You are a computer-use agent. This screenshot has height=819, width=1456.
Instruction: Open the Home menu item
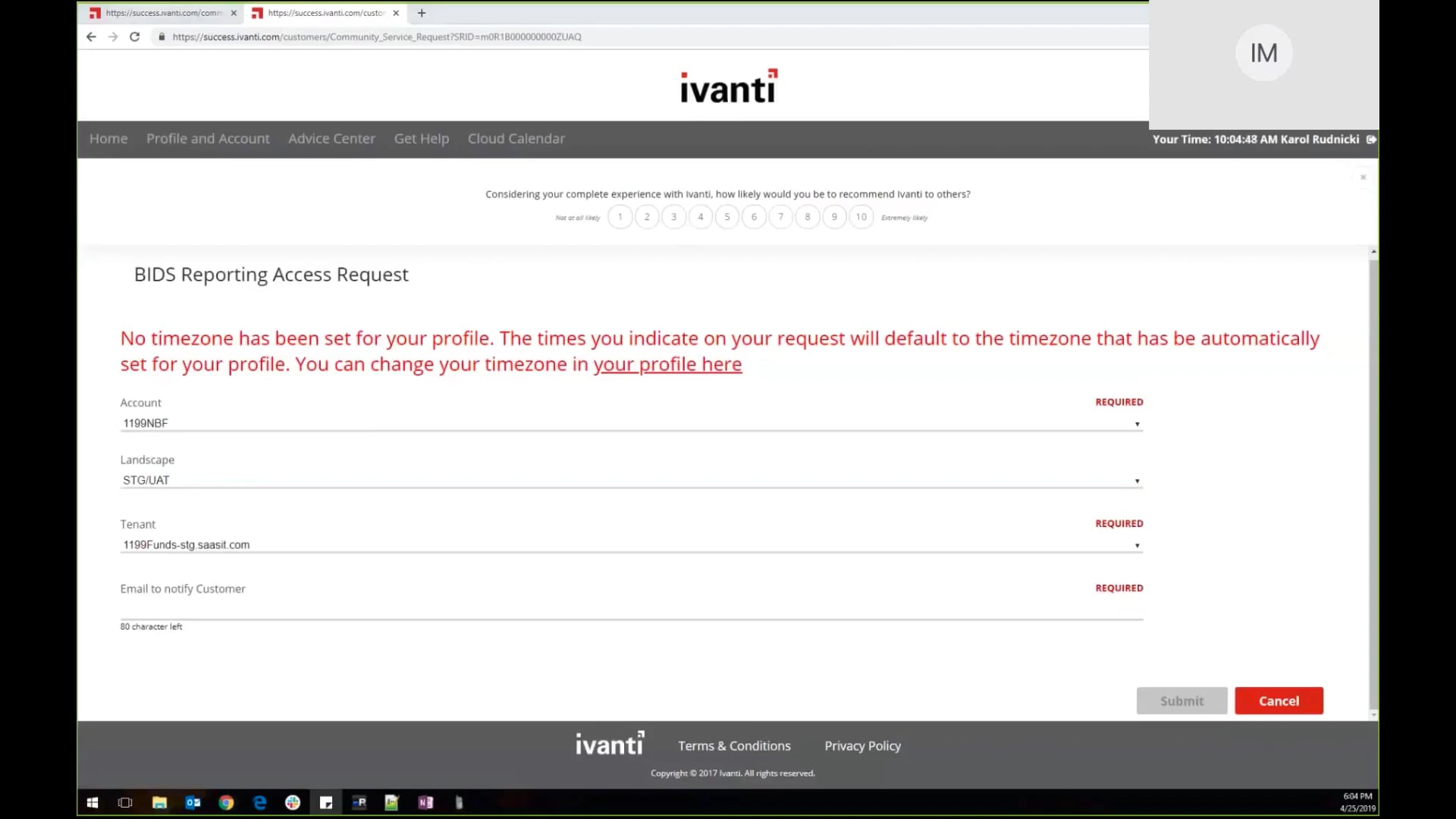point(108,139)
